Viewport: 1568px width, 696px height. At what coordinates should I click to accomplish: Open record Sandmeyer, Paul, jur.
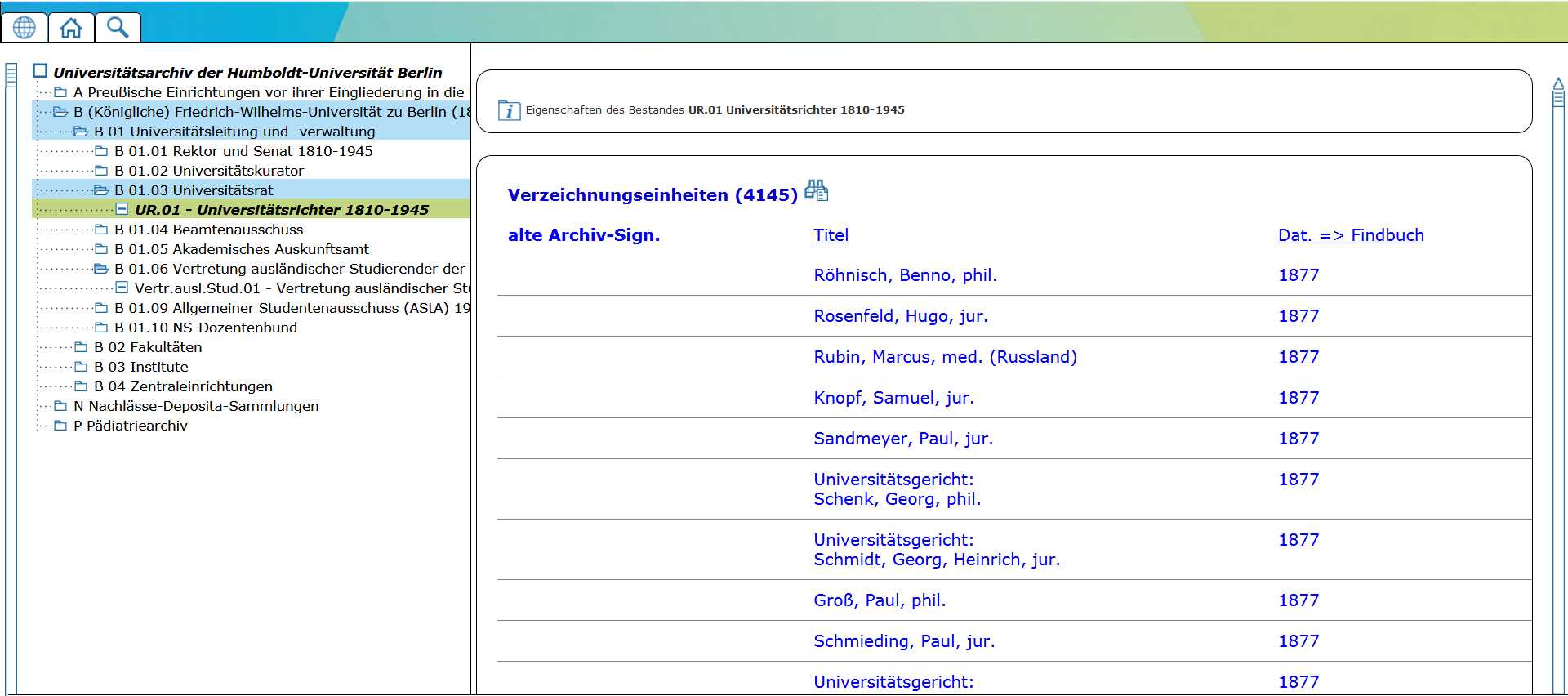pyautogui.click(x=903, y=439)
